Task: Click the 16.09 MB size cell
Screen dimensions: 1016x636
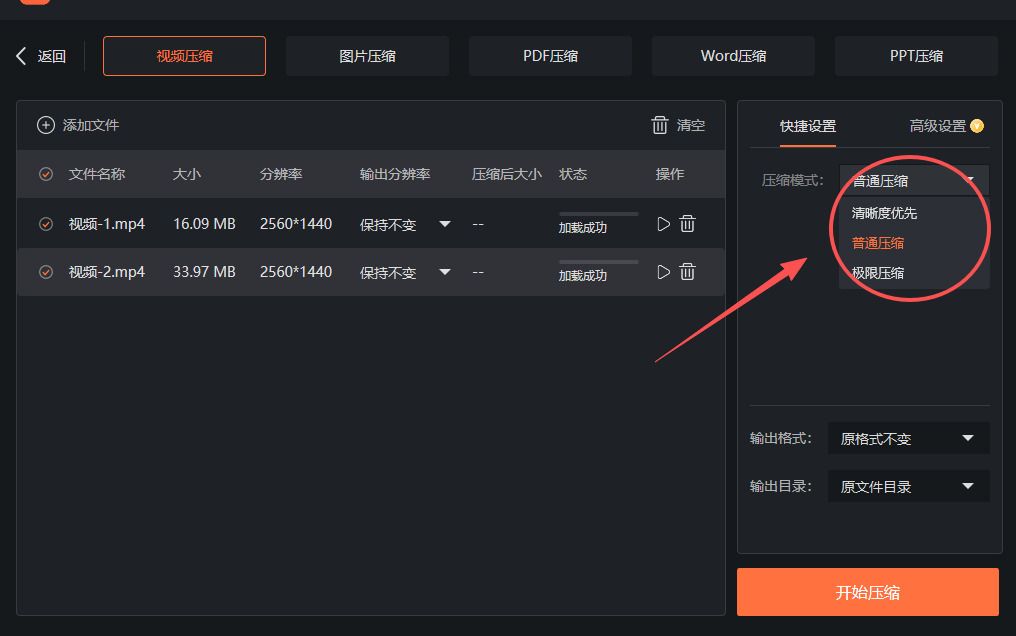Action: tap(204, 224)
